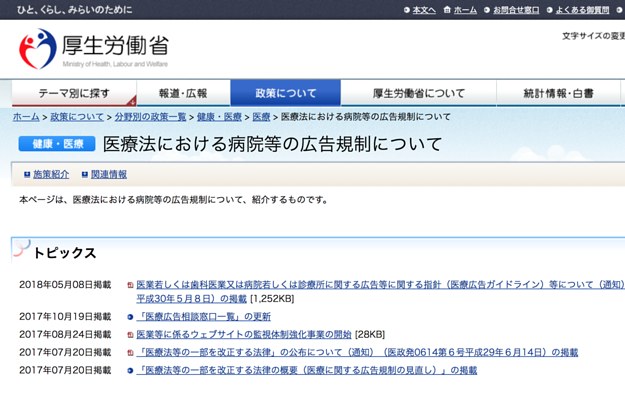625x415 pixels.
Task: Click the PDF icon beside 監視体制強化事業 link
Action: (130, 334)
